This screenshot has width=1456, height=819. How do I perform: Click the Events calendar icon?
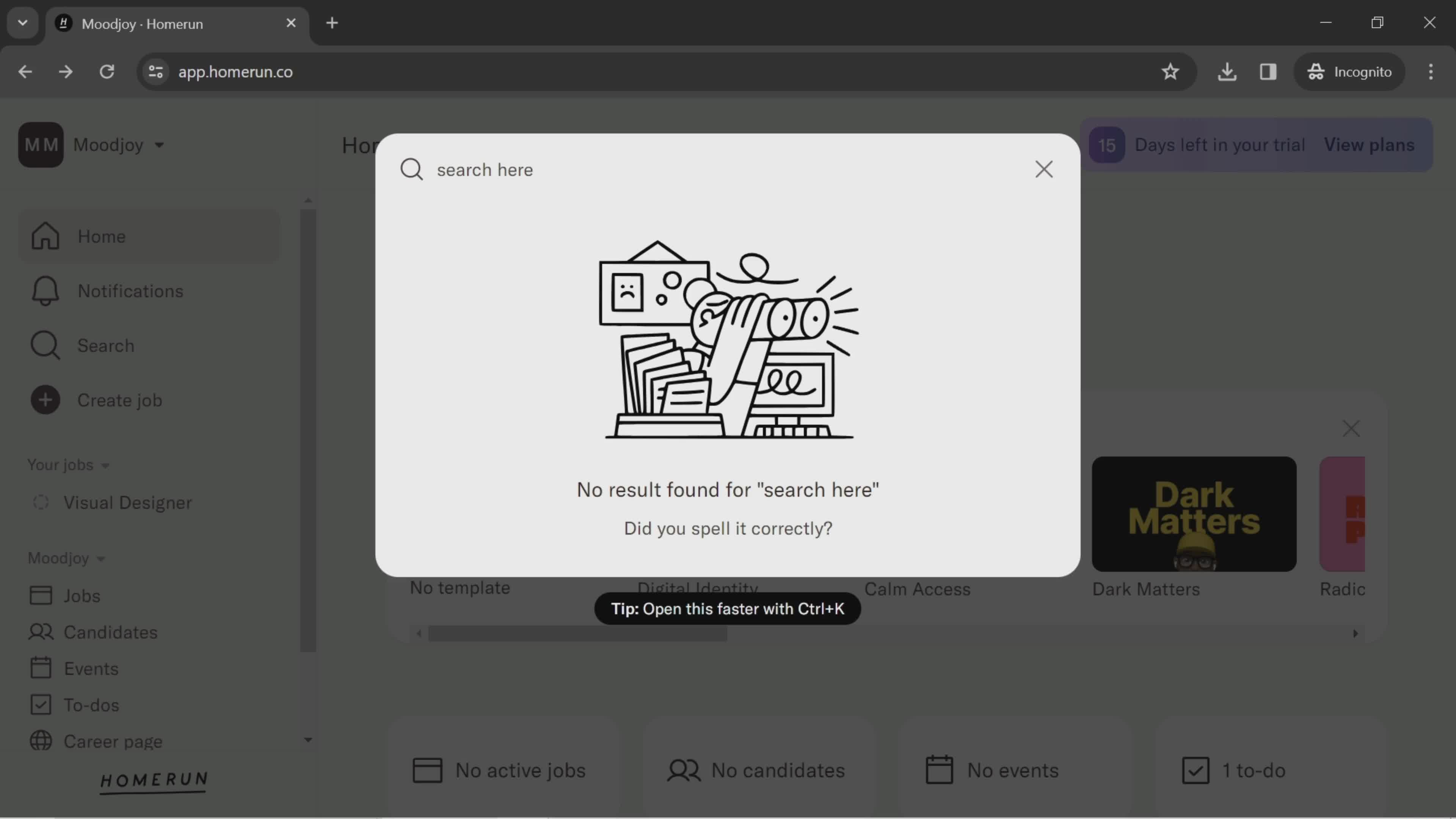(x=40, y=668)
